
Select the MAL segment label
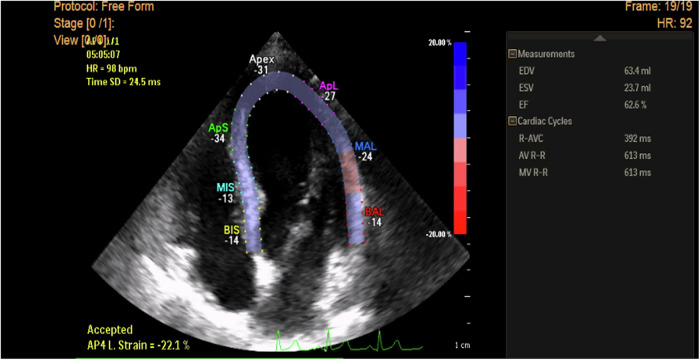click(366, 147)
